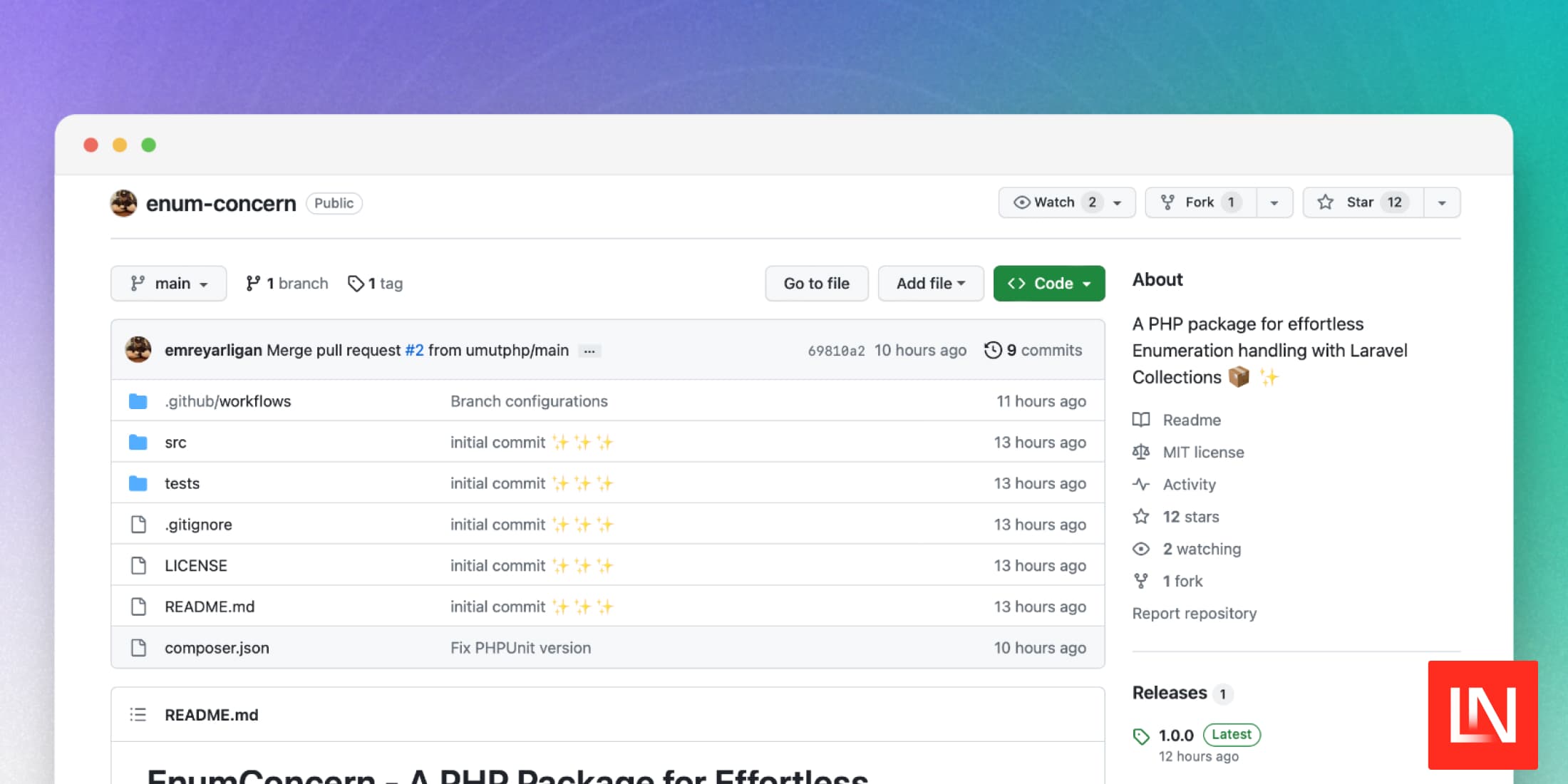Viewport: 1568px width, 784px height.
Task: Click the pulse icon beside Activity
Action: (x=1141, y=484)
